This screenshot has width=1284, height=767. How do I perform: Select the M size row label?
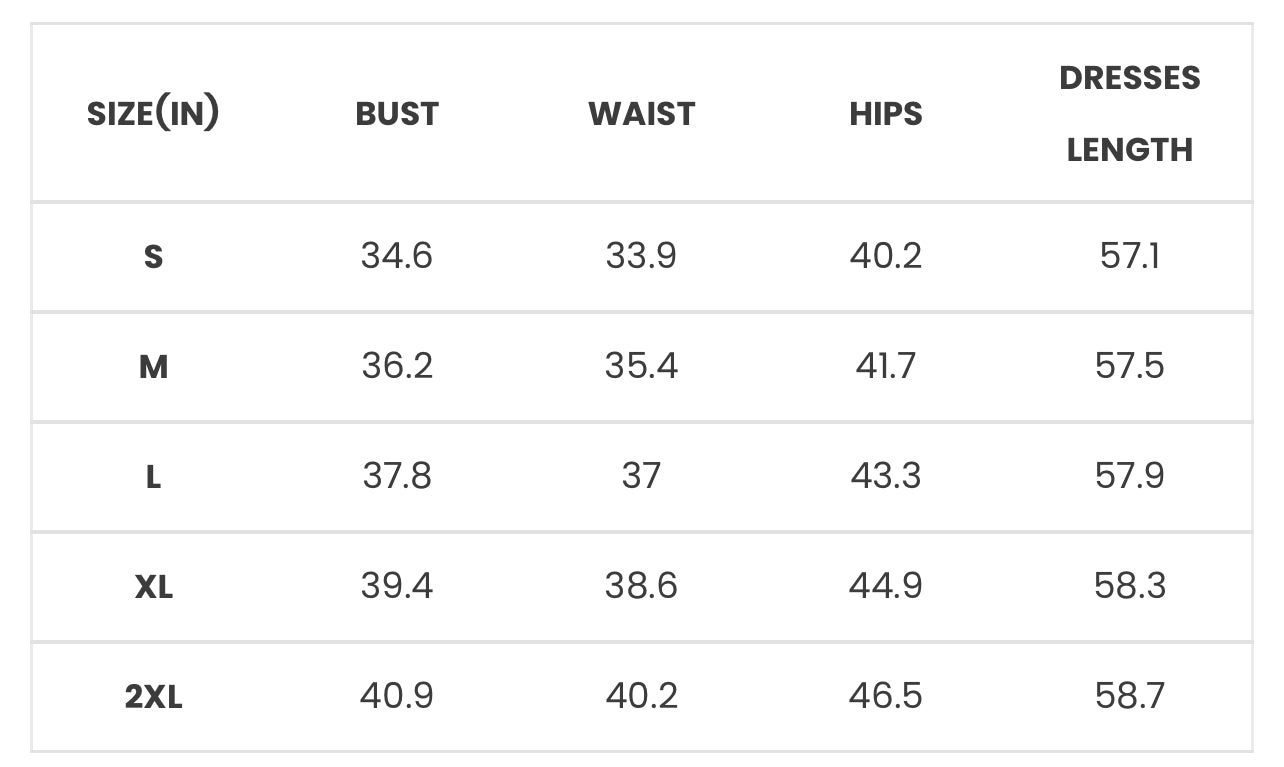153,367
